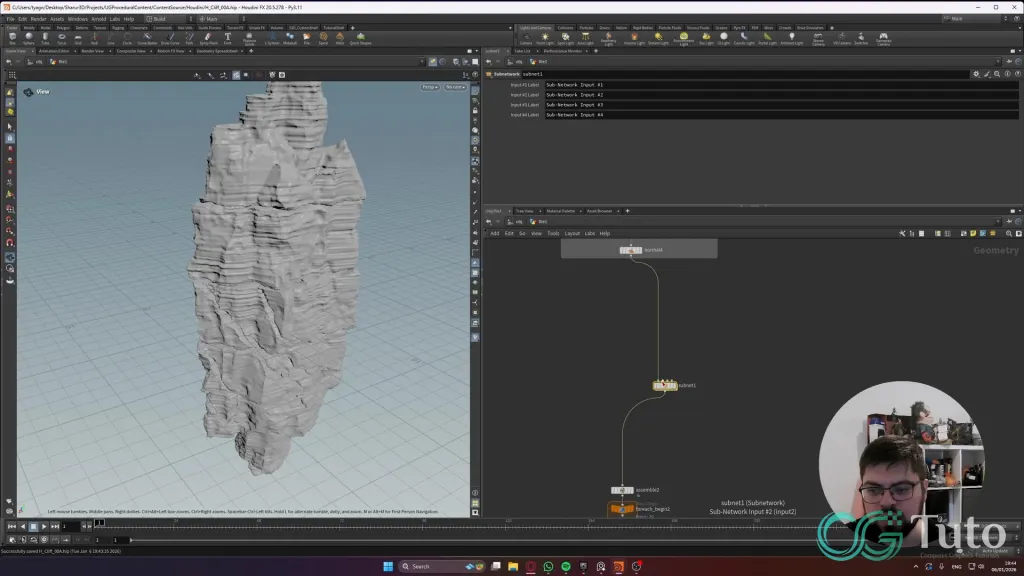Select the Spray Paint shelf tool
The width and height of the screenshot is (1024, 576).
pyautogui.click(x=207, y=37)
